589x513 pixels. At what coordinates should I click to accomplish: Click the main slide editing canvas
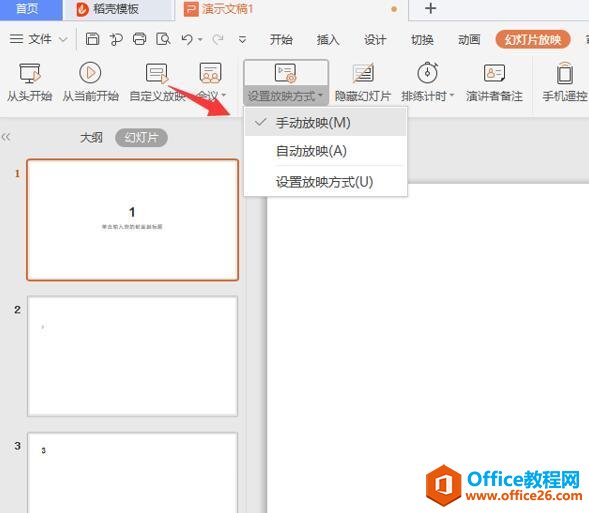coord(428,348)
